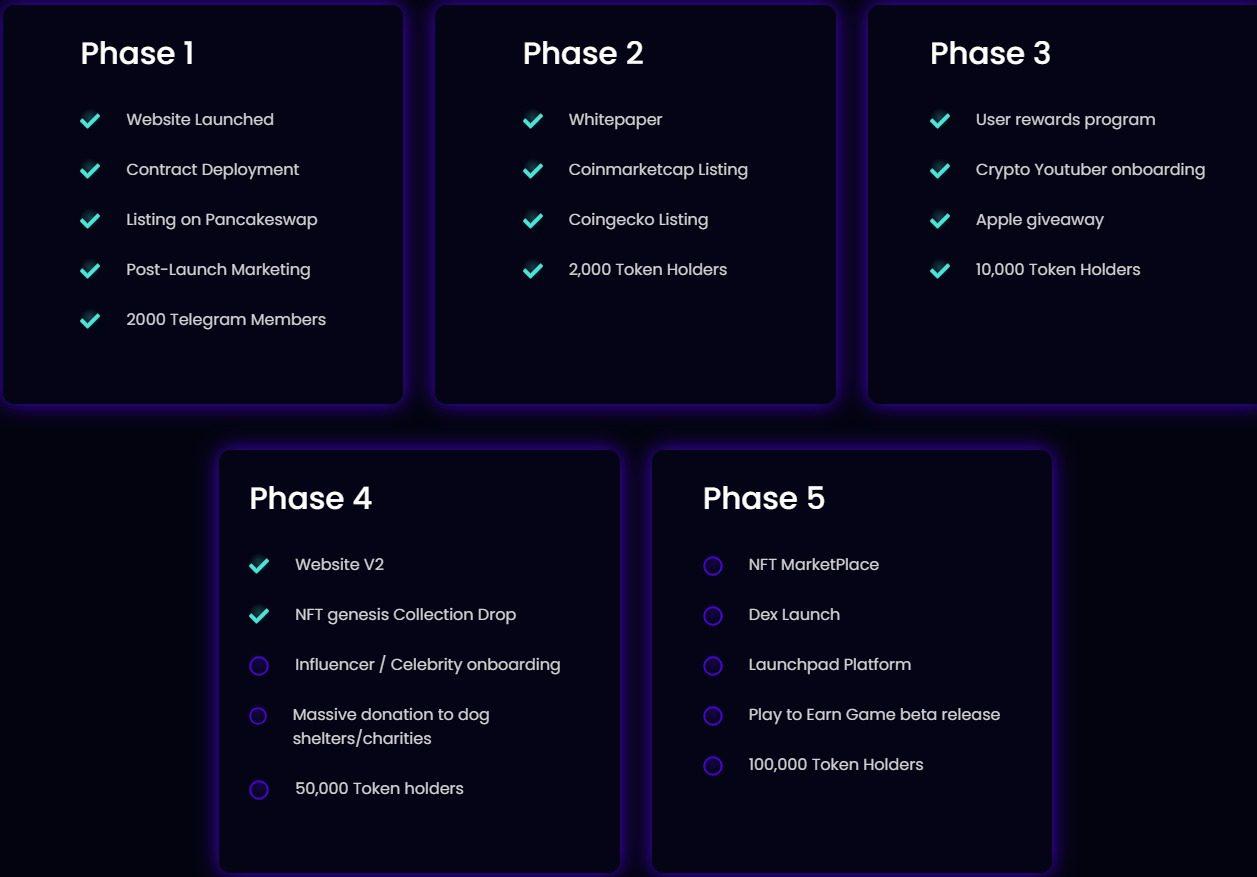Screen dimensions: 1257x877
Task: Click the checkmark beside Apple giveaway
Action: (x=940, y=220)
